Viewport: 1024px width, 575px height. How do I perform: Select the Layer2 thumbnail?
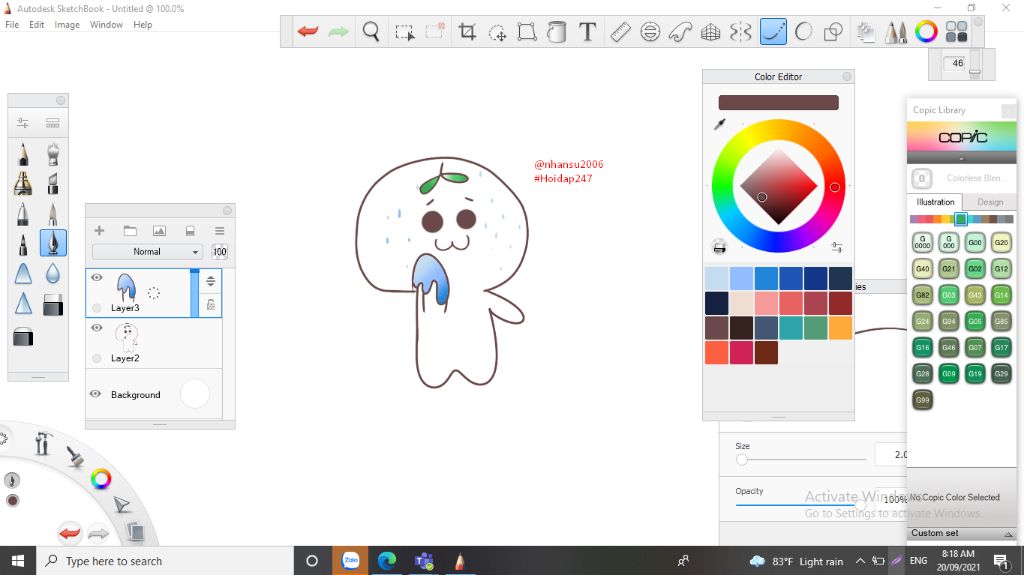tap(127, 337)
